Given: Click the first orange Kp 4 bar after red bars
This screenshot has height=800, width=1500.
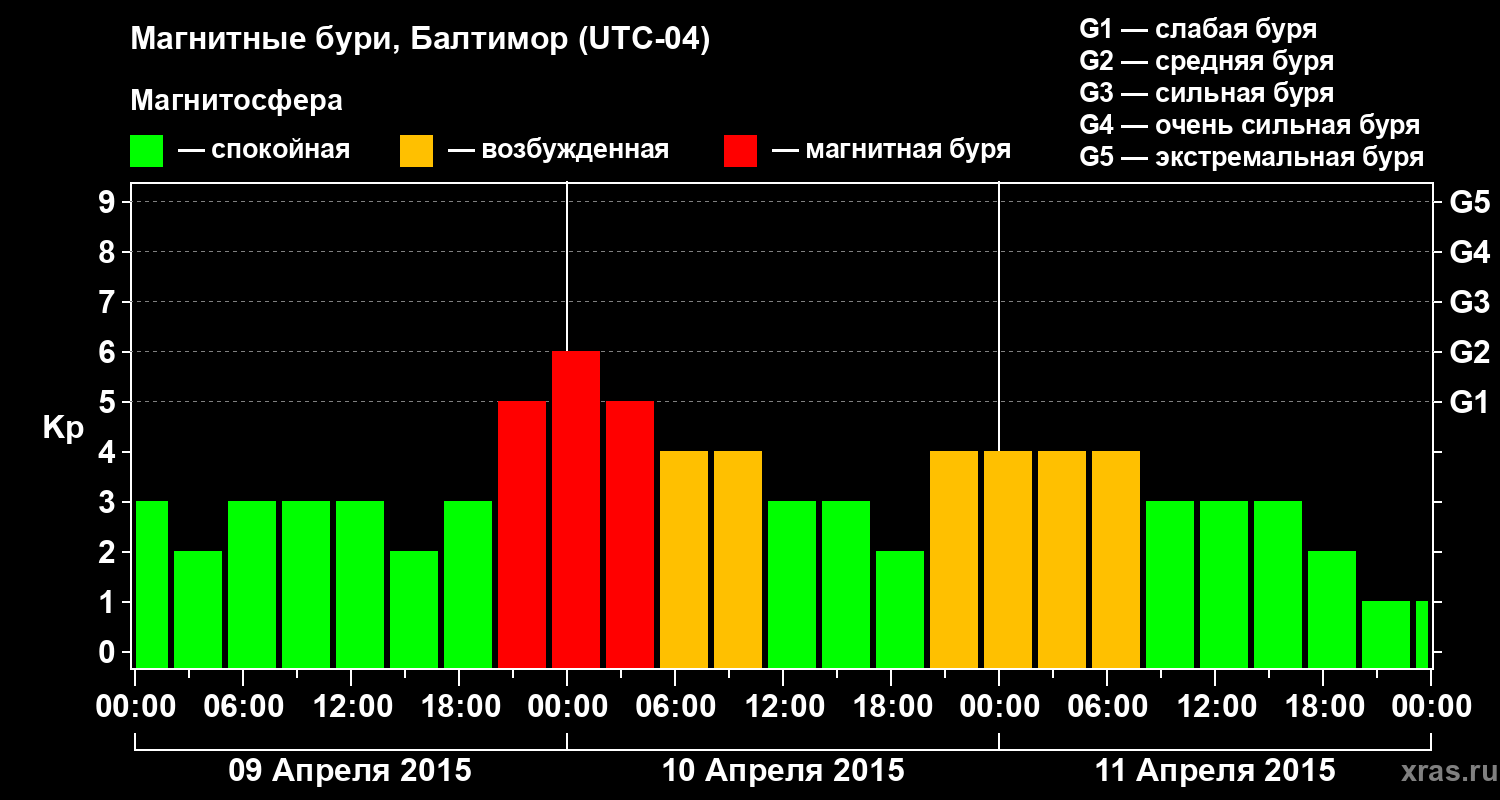Looking at the screenshot, I should 684,560.
